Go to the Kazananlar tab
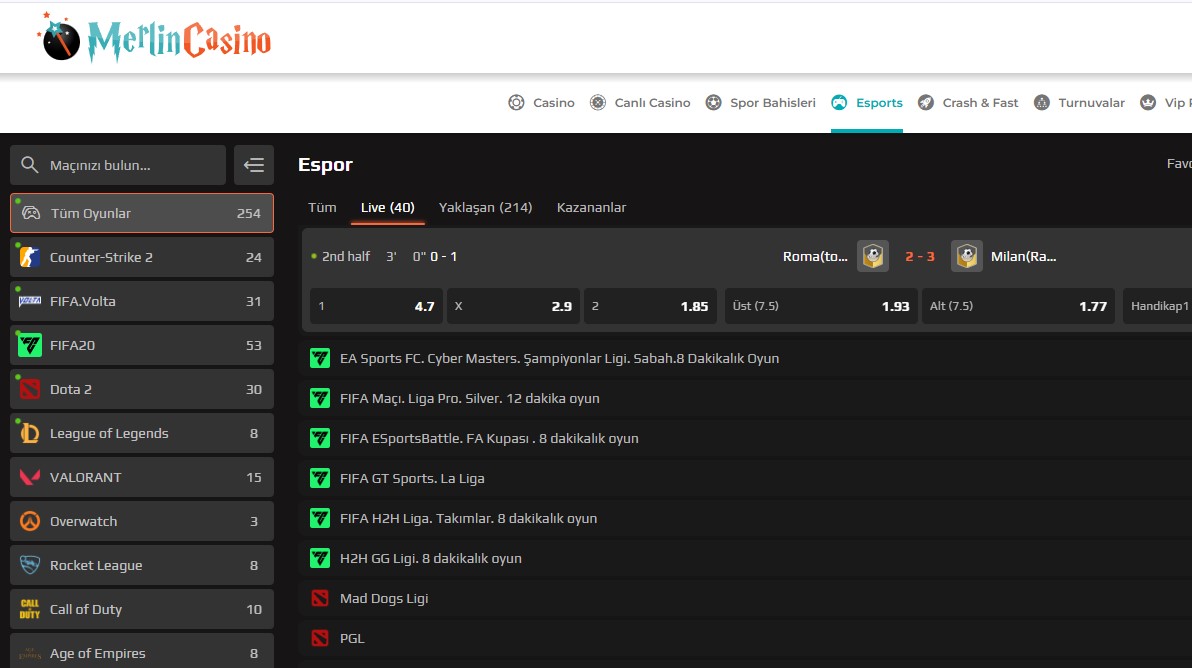Viewport: 1192px width, 668px height. (591, 207)
